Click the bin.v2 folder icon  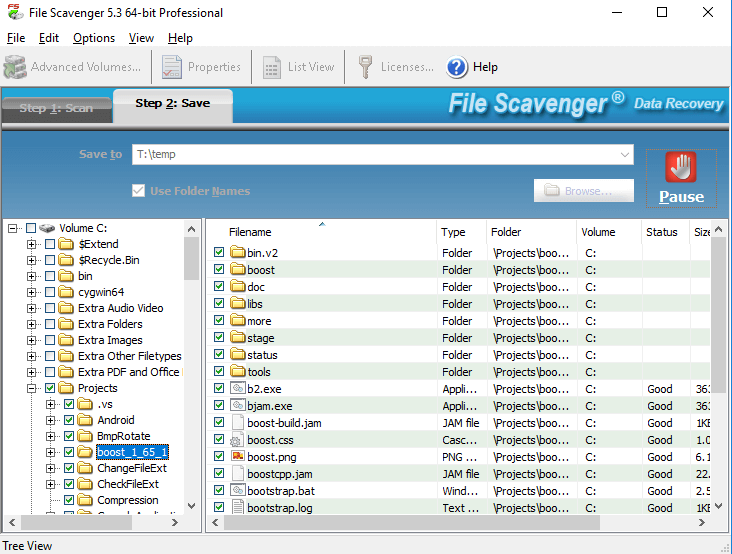[x=238, y=252]
